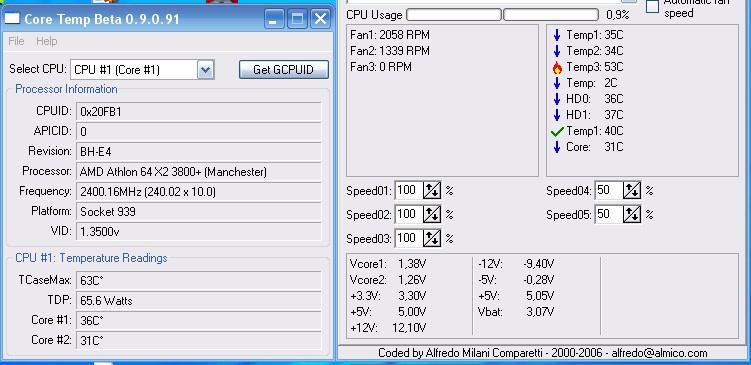This screenshot has height=365, width=751.
Task: Click the Core #2 temperature field 31C
Action: (198, 341)
